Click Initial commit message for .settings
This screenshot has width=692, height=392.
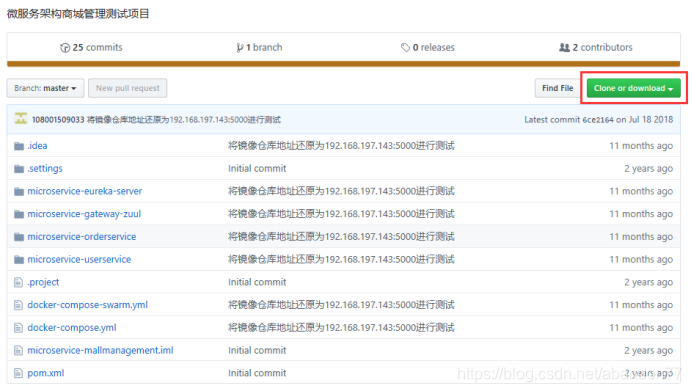pos(257,169)
